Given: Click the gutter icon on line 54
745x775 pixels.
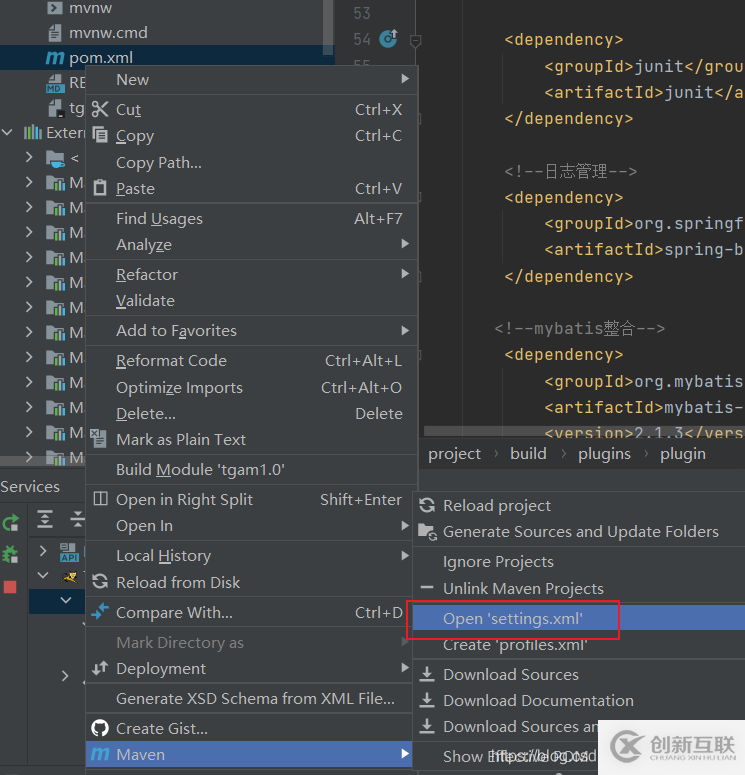Looking at the screenshot, I should (388, 40).
